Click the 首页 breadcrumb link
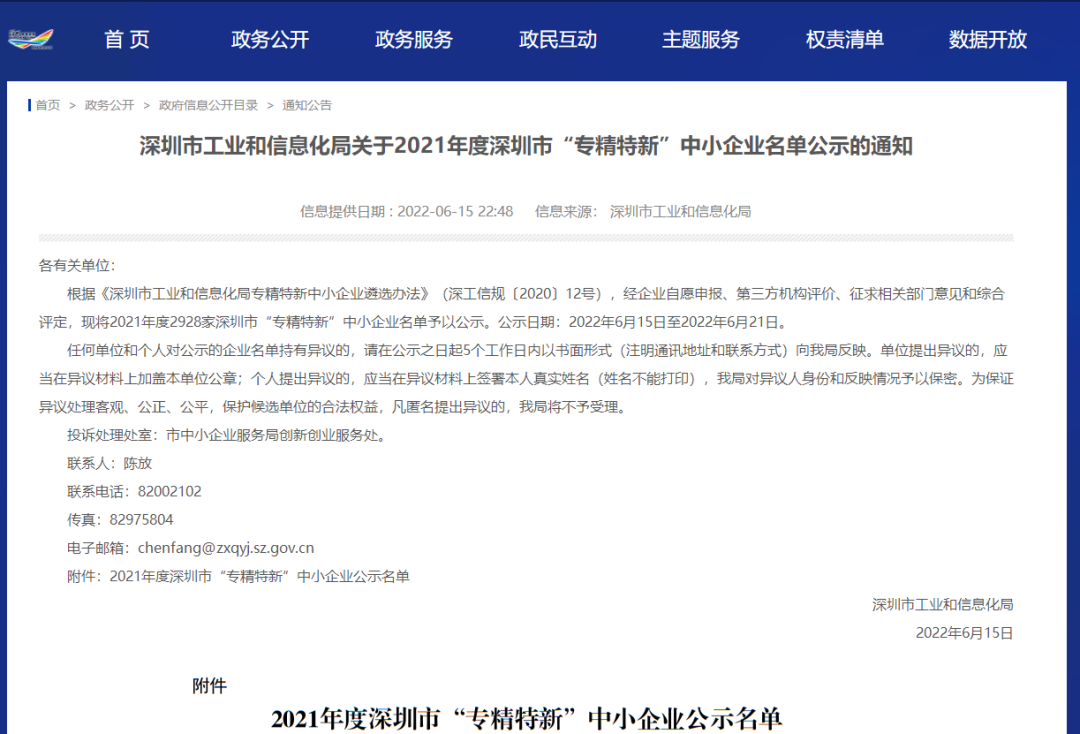 point(48,105)
